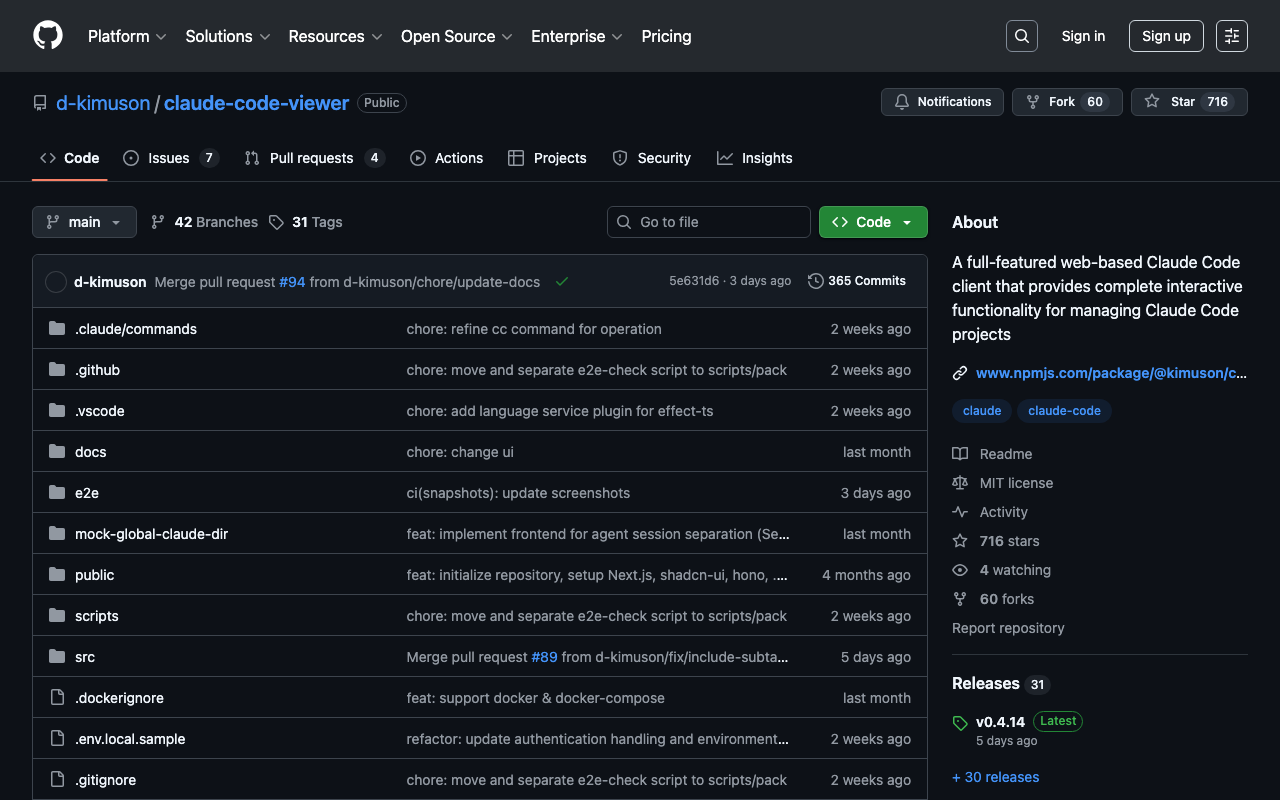This screenshot has width=1280, height=800.
Task: Switch to the Issues tab
Action: pos(169,158)
